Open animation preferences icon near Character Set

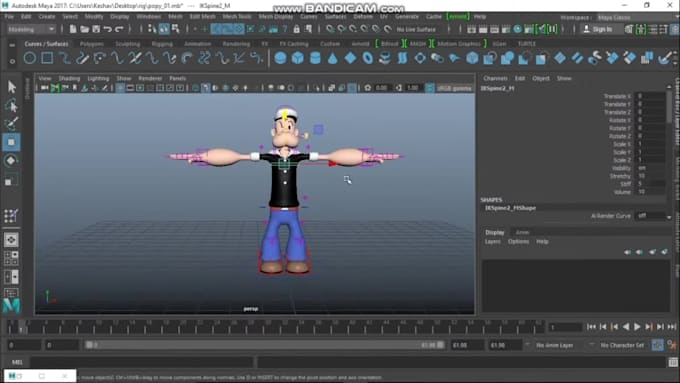[672, 345]
